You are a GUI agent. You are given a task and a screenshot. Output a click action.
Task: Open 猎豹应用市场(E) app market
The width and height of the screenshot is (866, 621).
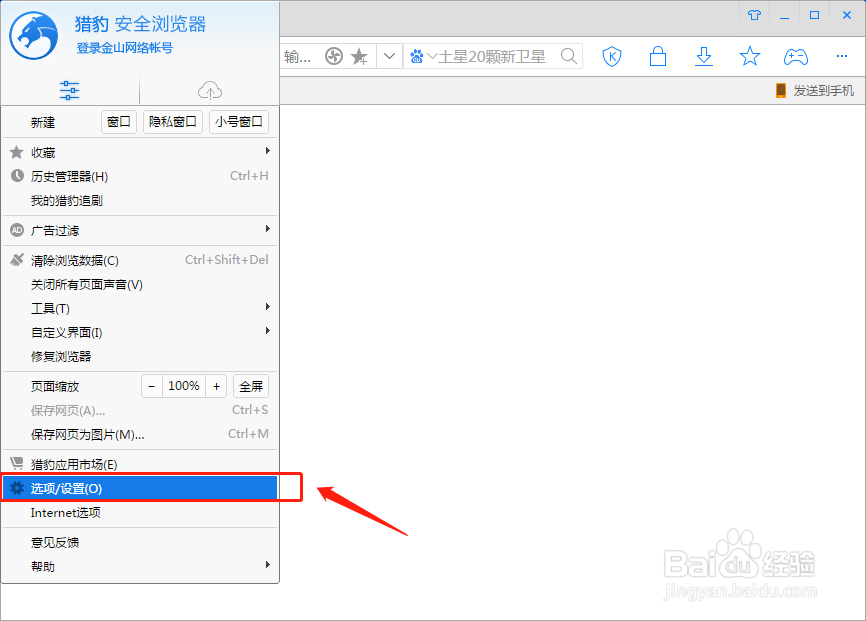(140, 464)
